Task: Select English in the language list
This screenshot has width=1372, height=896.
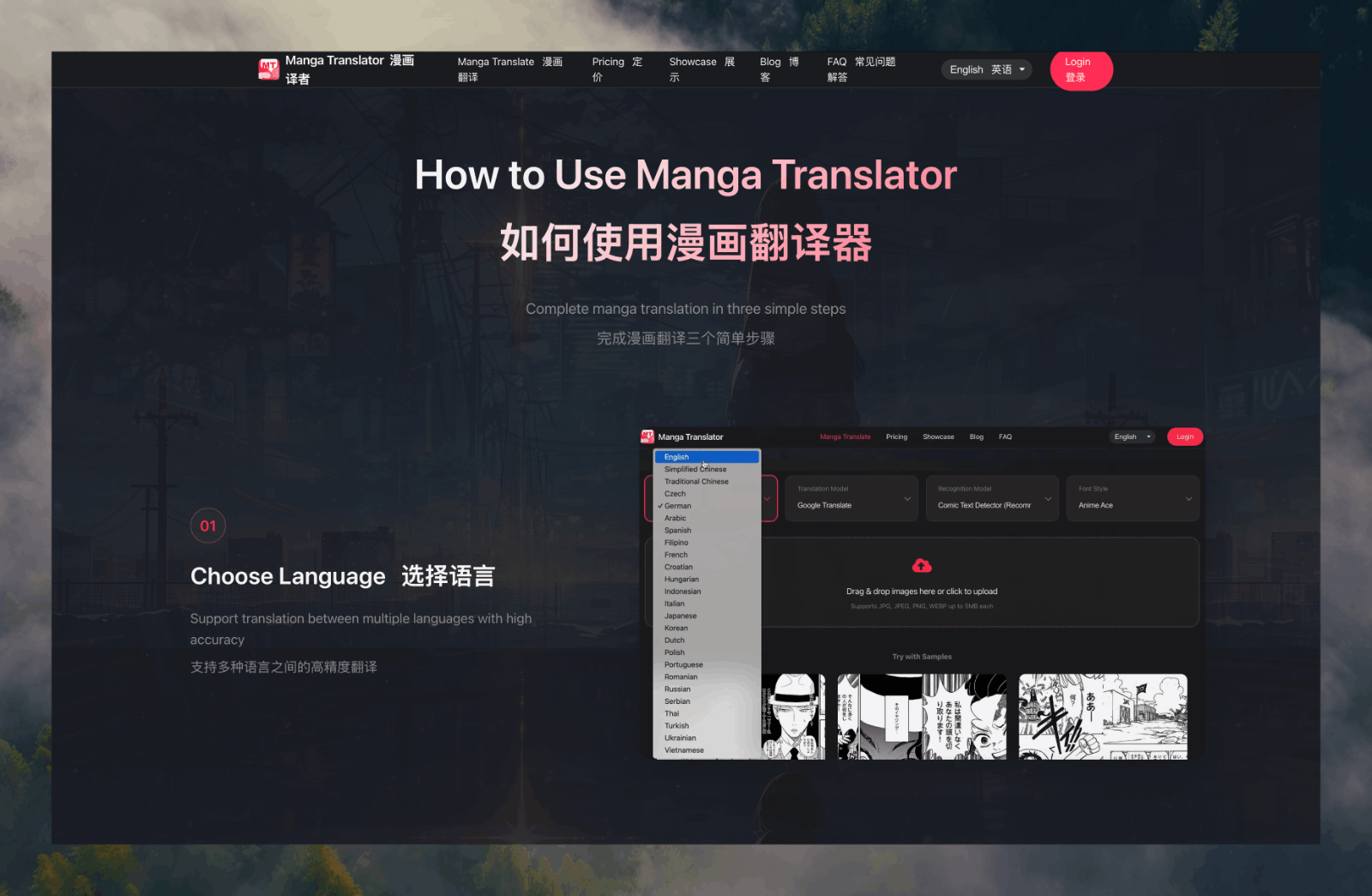Action: pos(707,457)
